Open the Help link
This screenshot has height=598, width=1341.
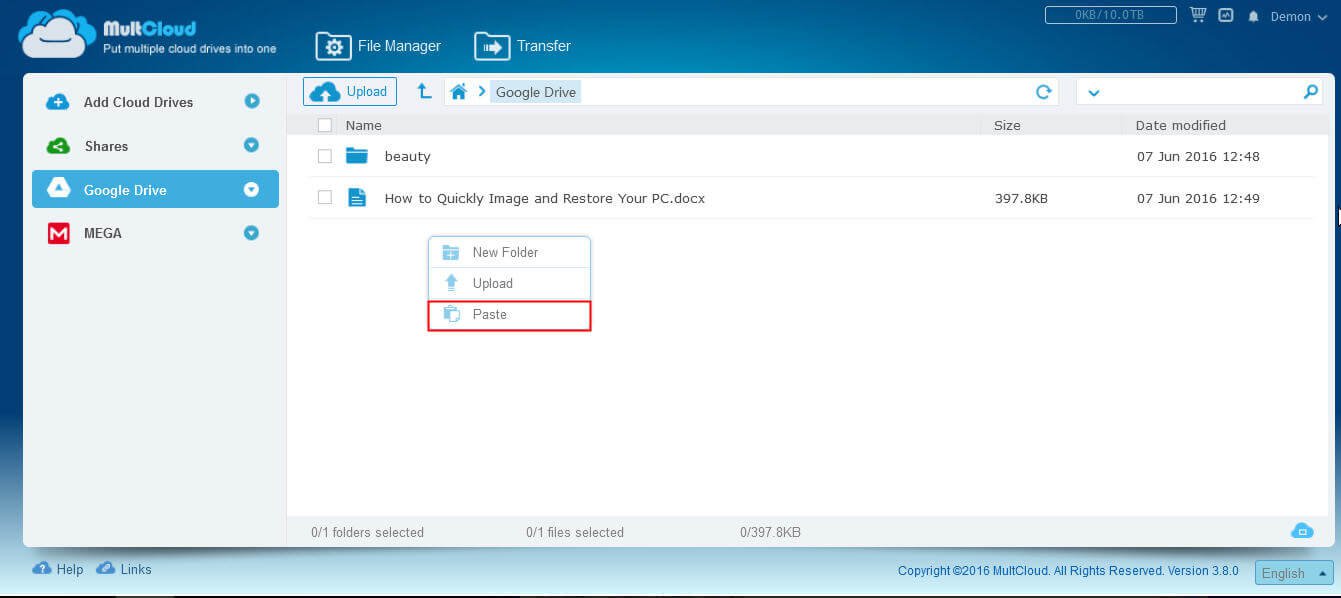[58, 569]
